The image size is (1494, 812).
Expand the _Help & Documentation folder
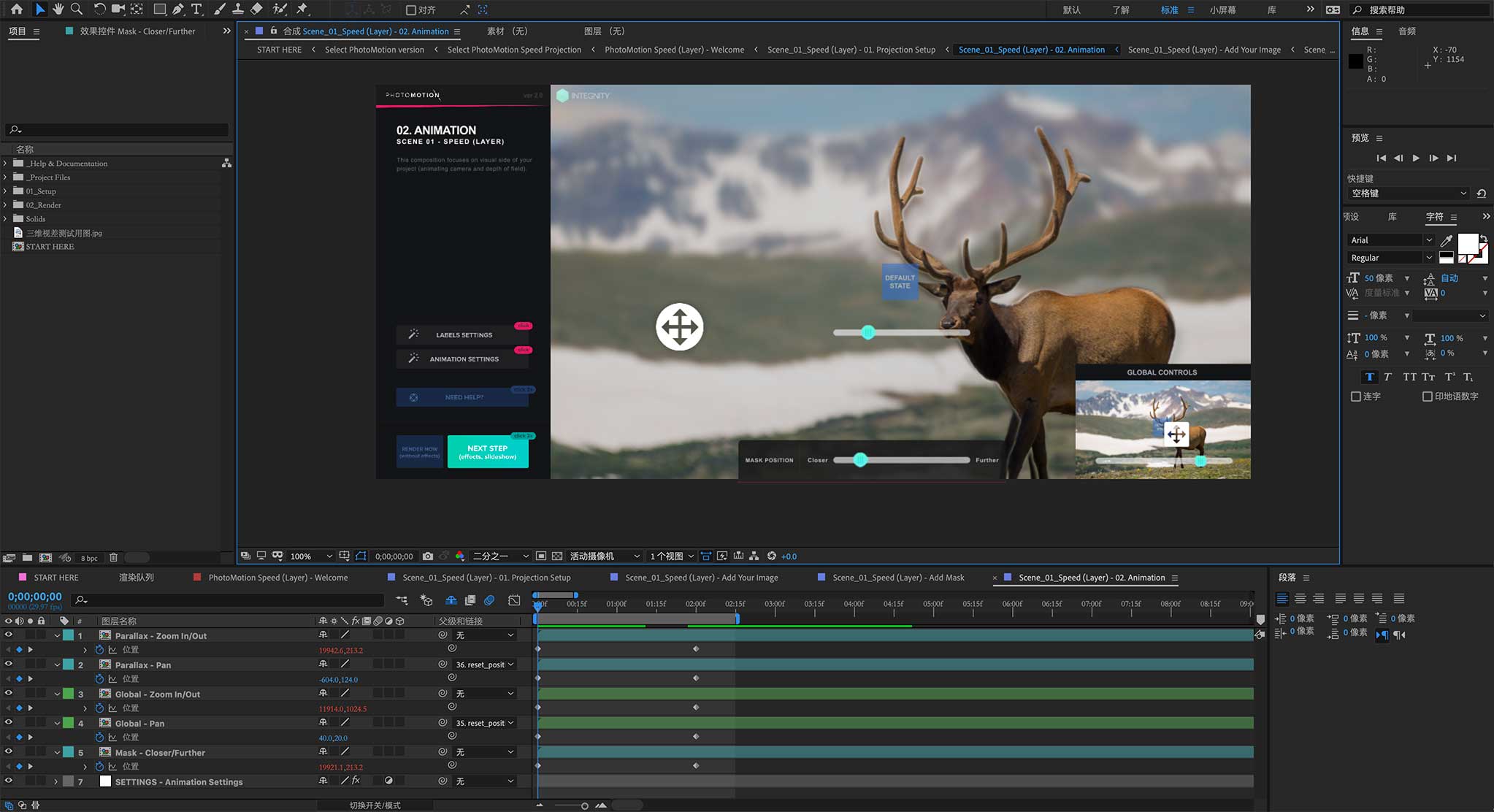tap(5, 164)
